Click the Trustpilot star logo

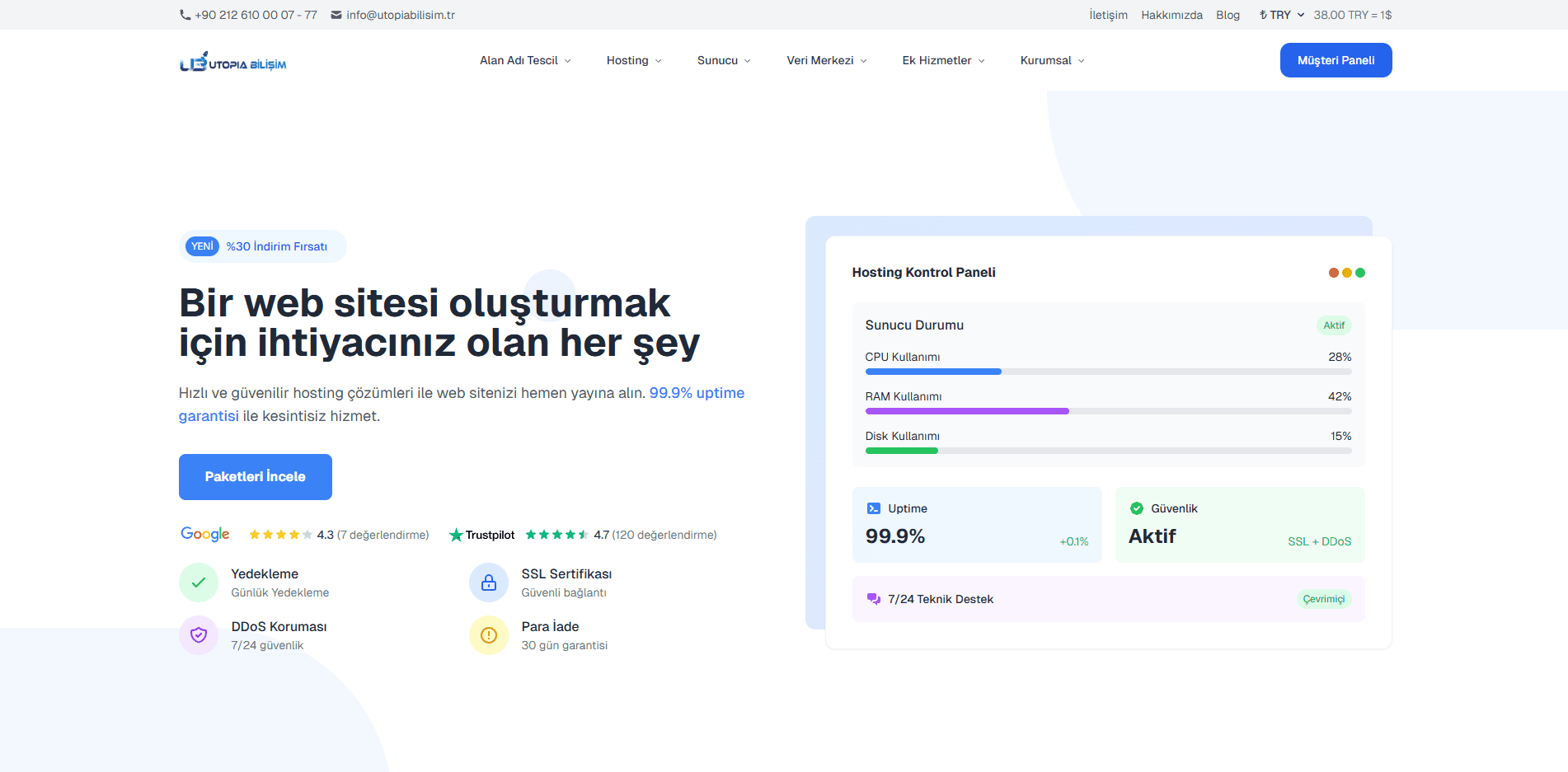(x=456, y=535)
